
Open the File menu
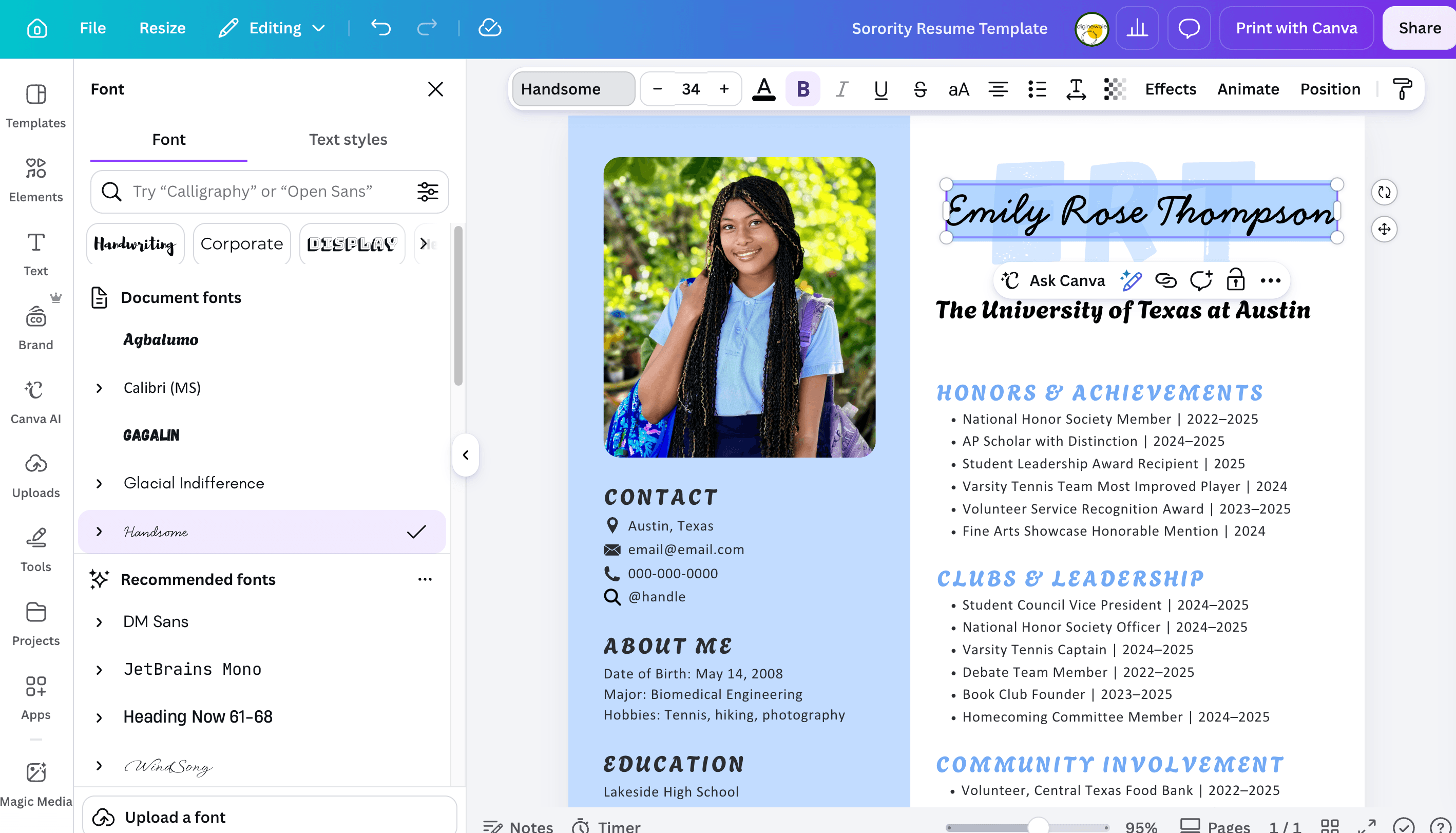(x=92, y=27)
